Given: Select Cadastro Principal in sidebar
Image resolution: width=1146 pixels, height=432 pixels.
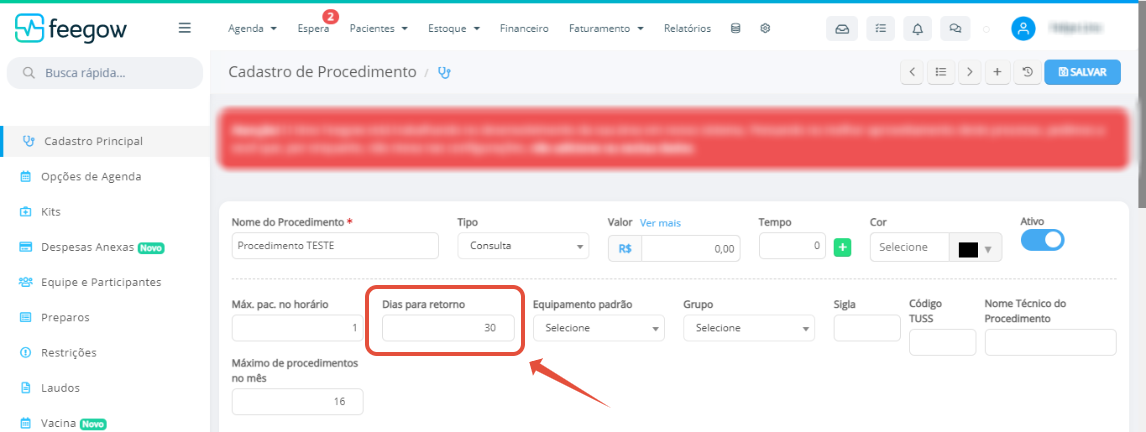Looking at the screenshot, I should [105, 141].
